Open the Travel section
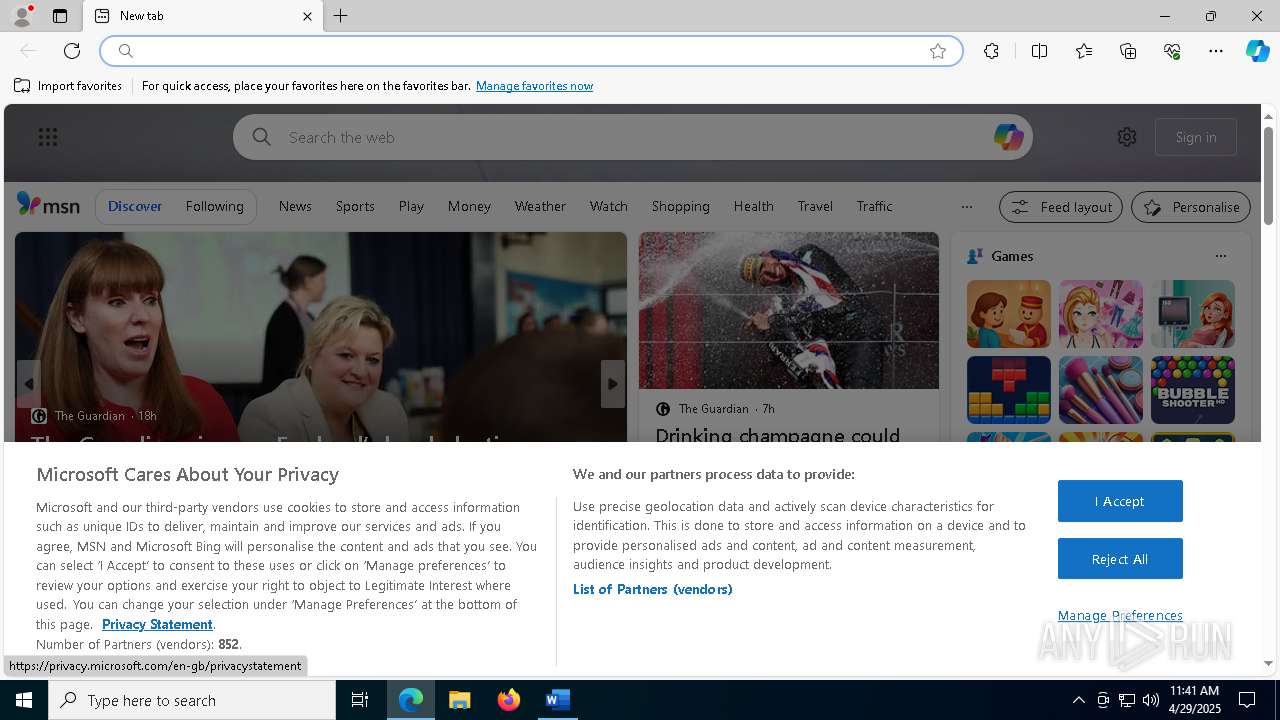The height and width of the screenshot is (720, 1280). (815, 206)
